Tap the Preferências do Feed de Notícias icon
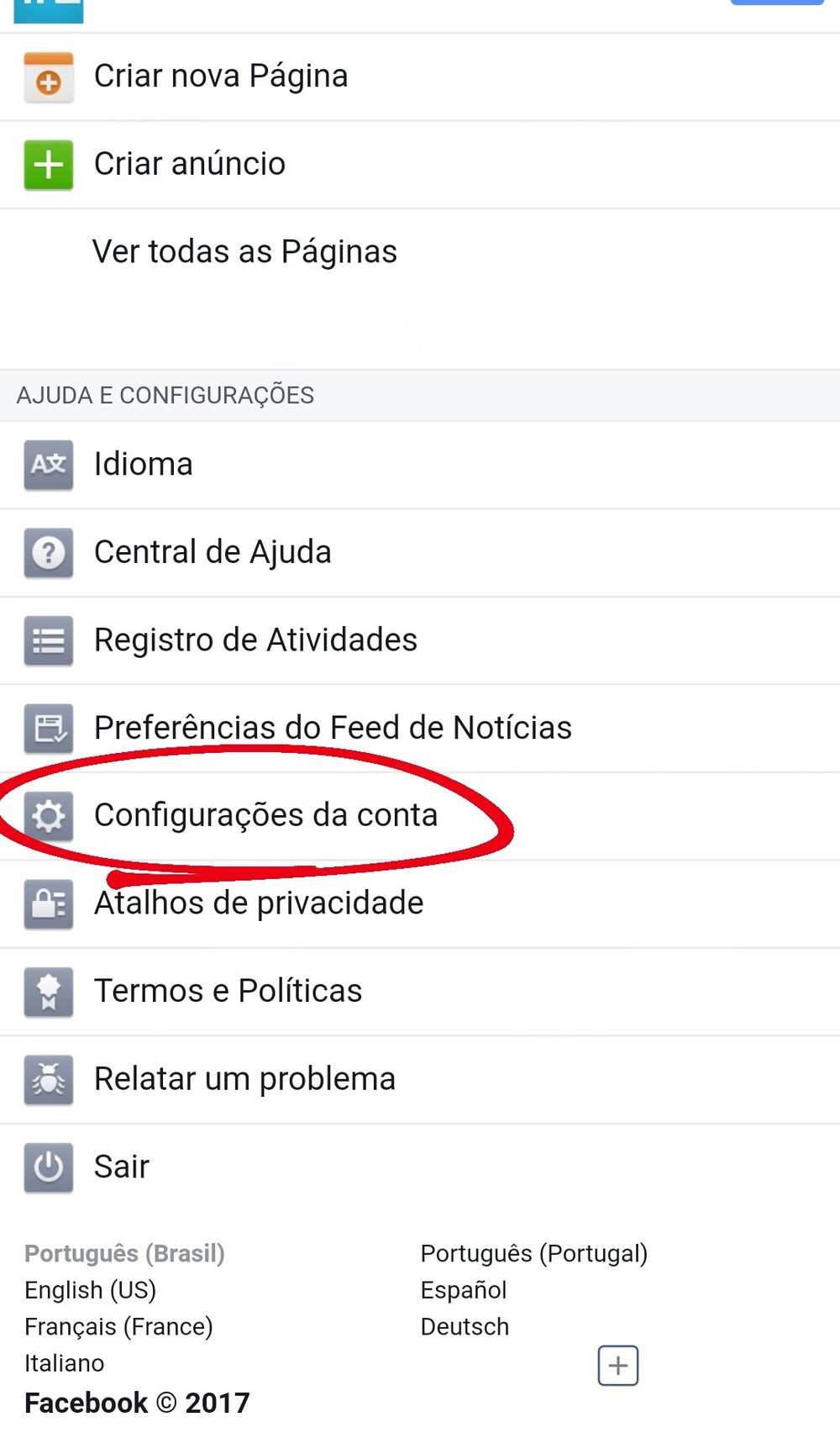Image resolution: width=840 pixels, height=1443 pixels. 49,728
